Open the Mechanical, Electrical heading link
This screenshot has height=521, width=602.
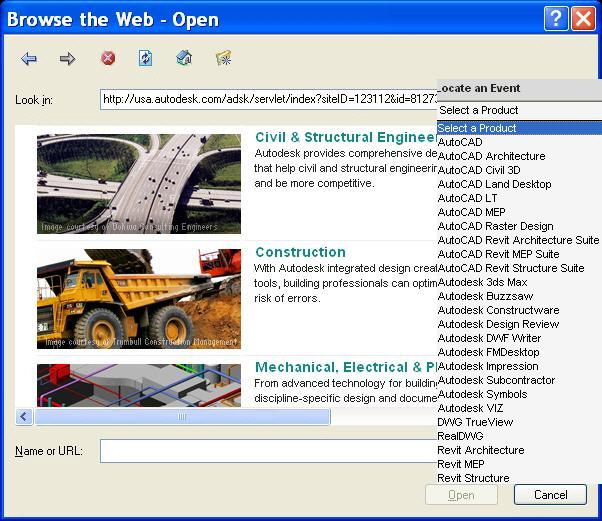tap(346, 367)
